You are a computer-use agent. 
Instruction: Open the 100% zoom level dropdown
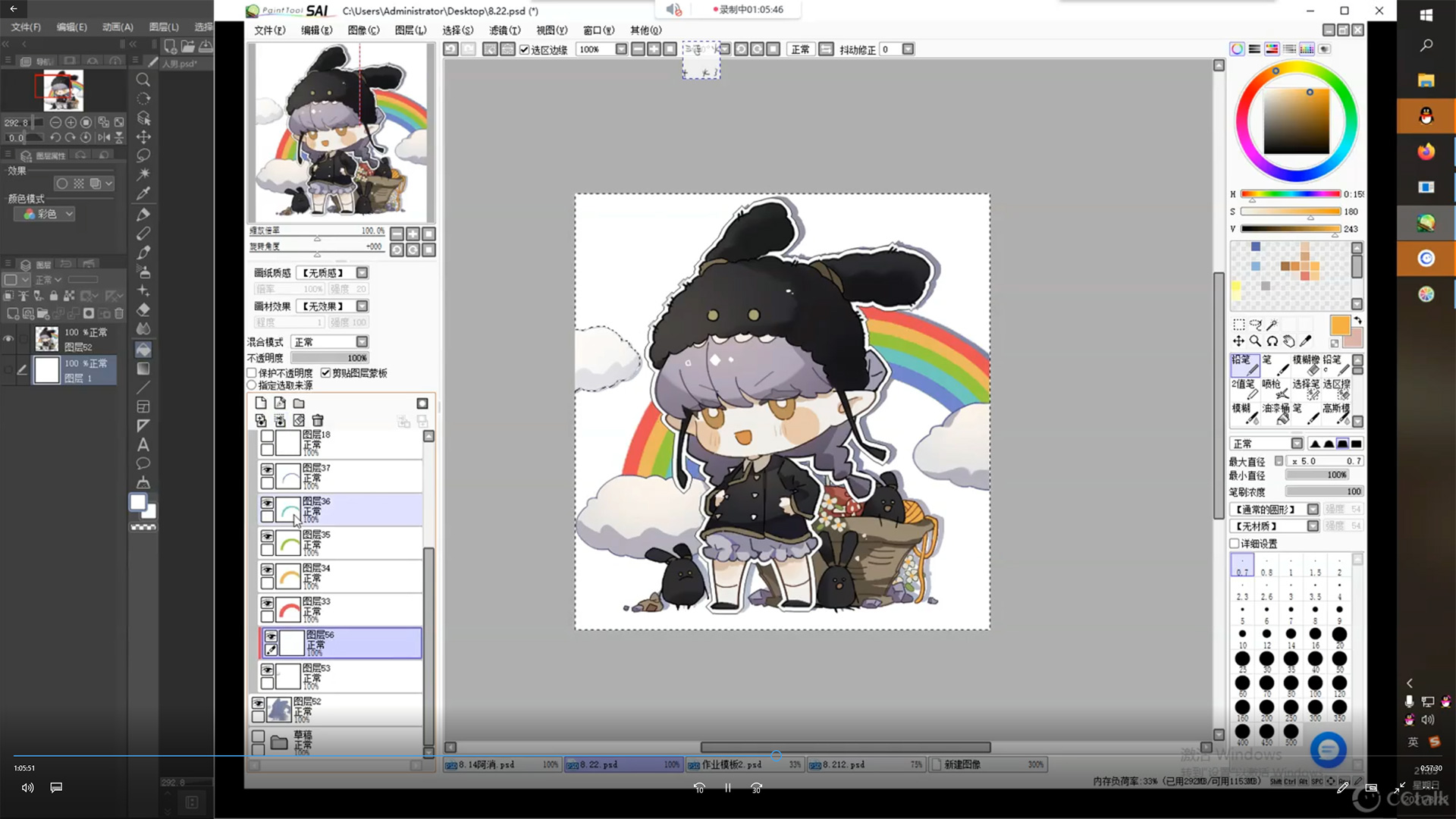coord(621,49)
